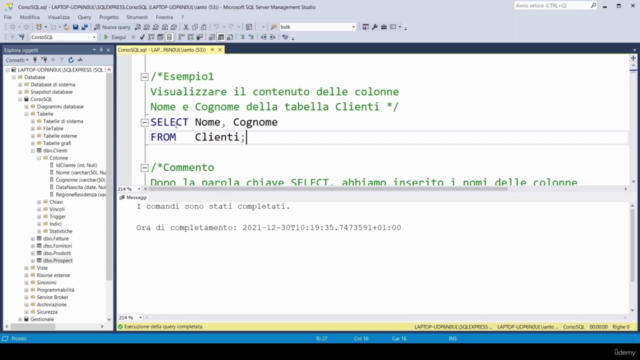Screen dimensions: 640x360
Task: Open the Query menu
Action: 84,17
